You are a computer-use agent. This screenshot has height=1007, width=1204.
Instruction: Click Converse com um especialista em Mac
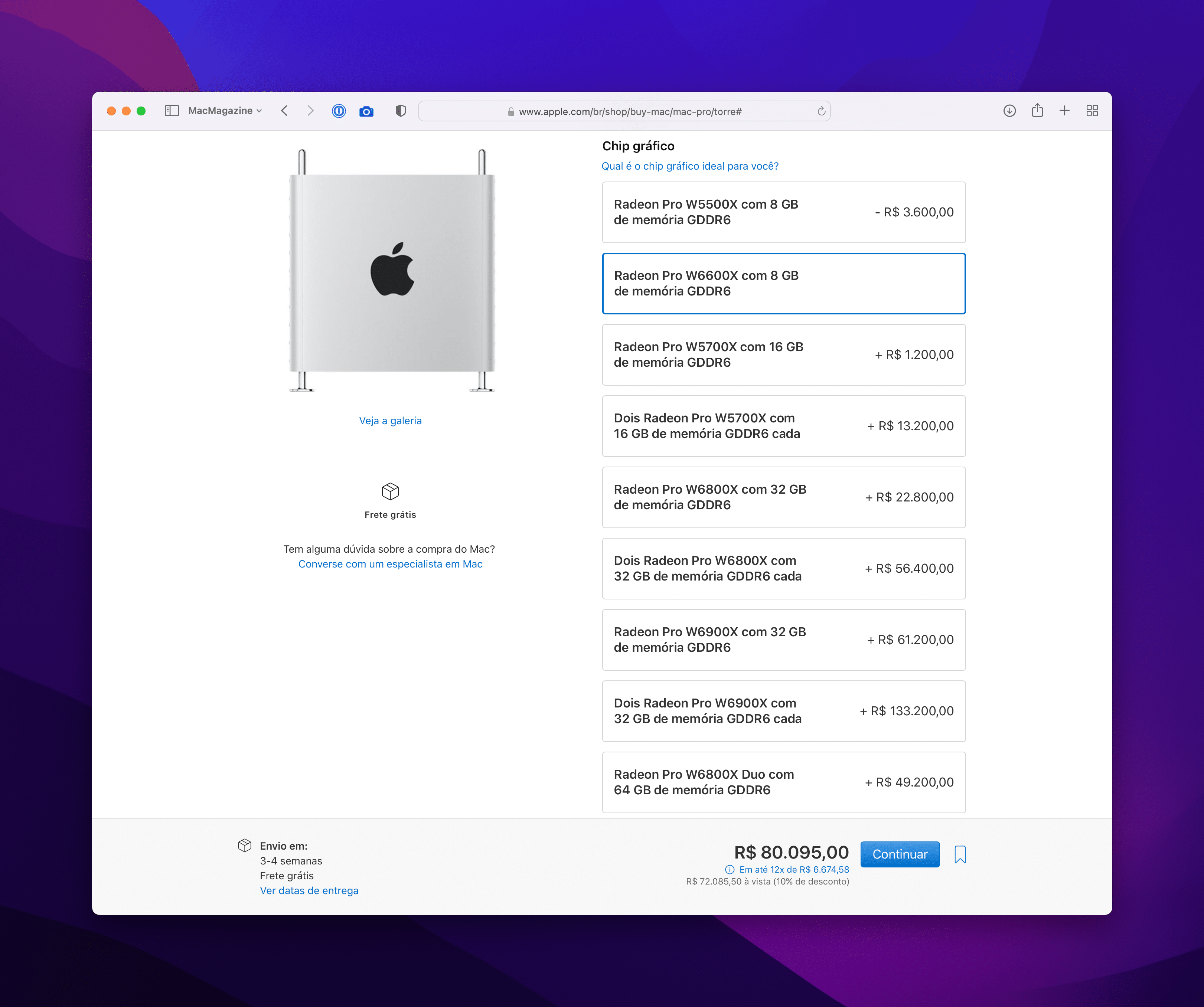click(391, 563)
